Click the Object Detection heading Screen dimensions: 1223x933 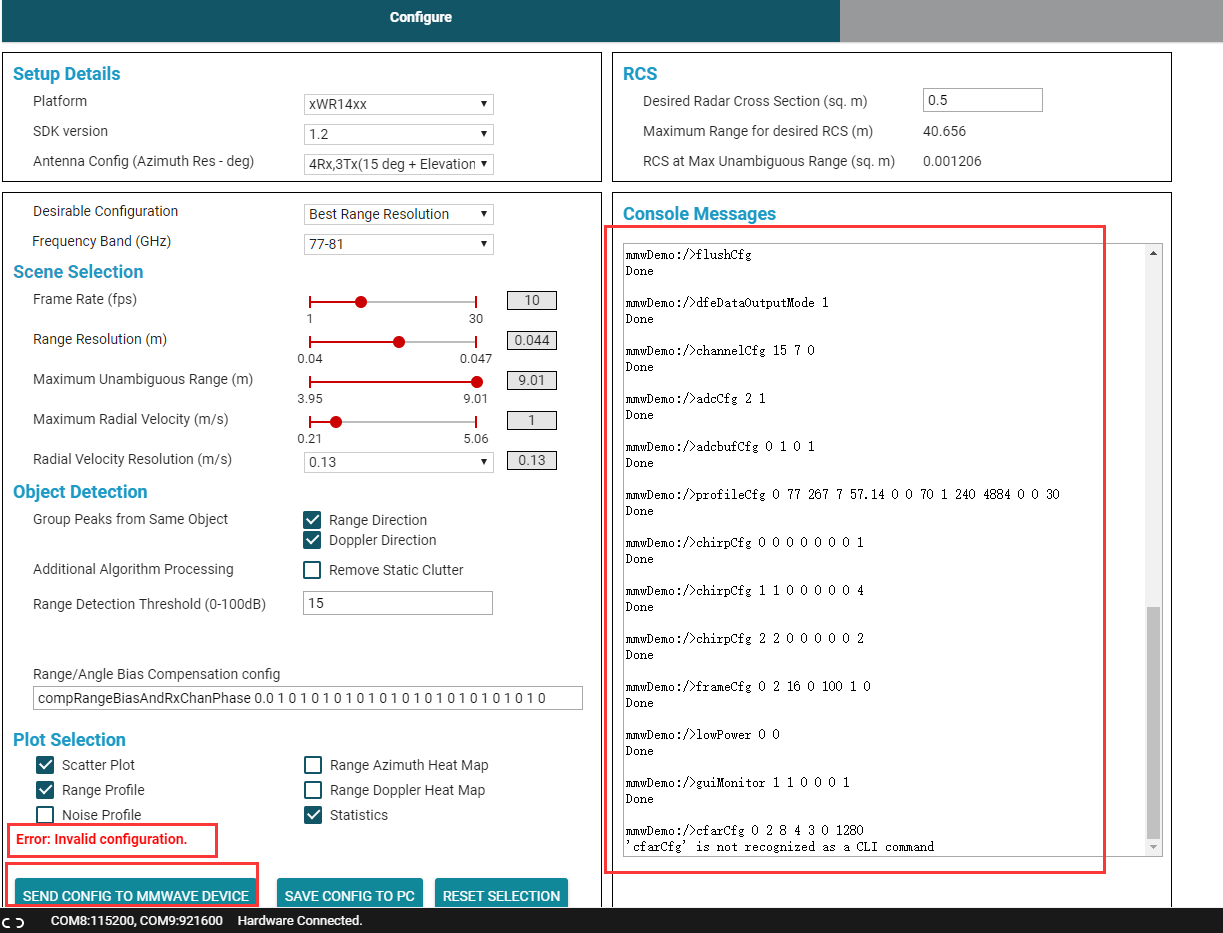(80, 492)
